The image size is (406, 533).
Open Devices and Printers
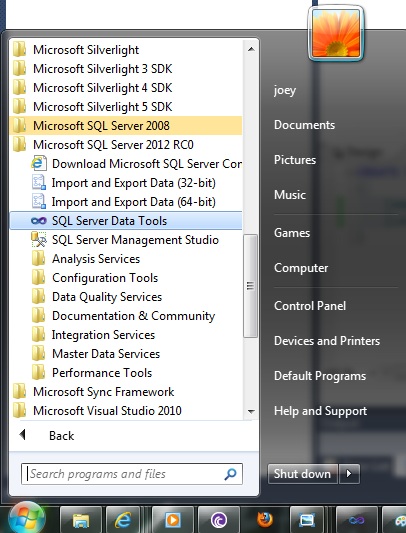click(327, 341)
